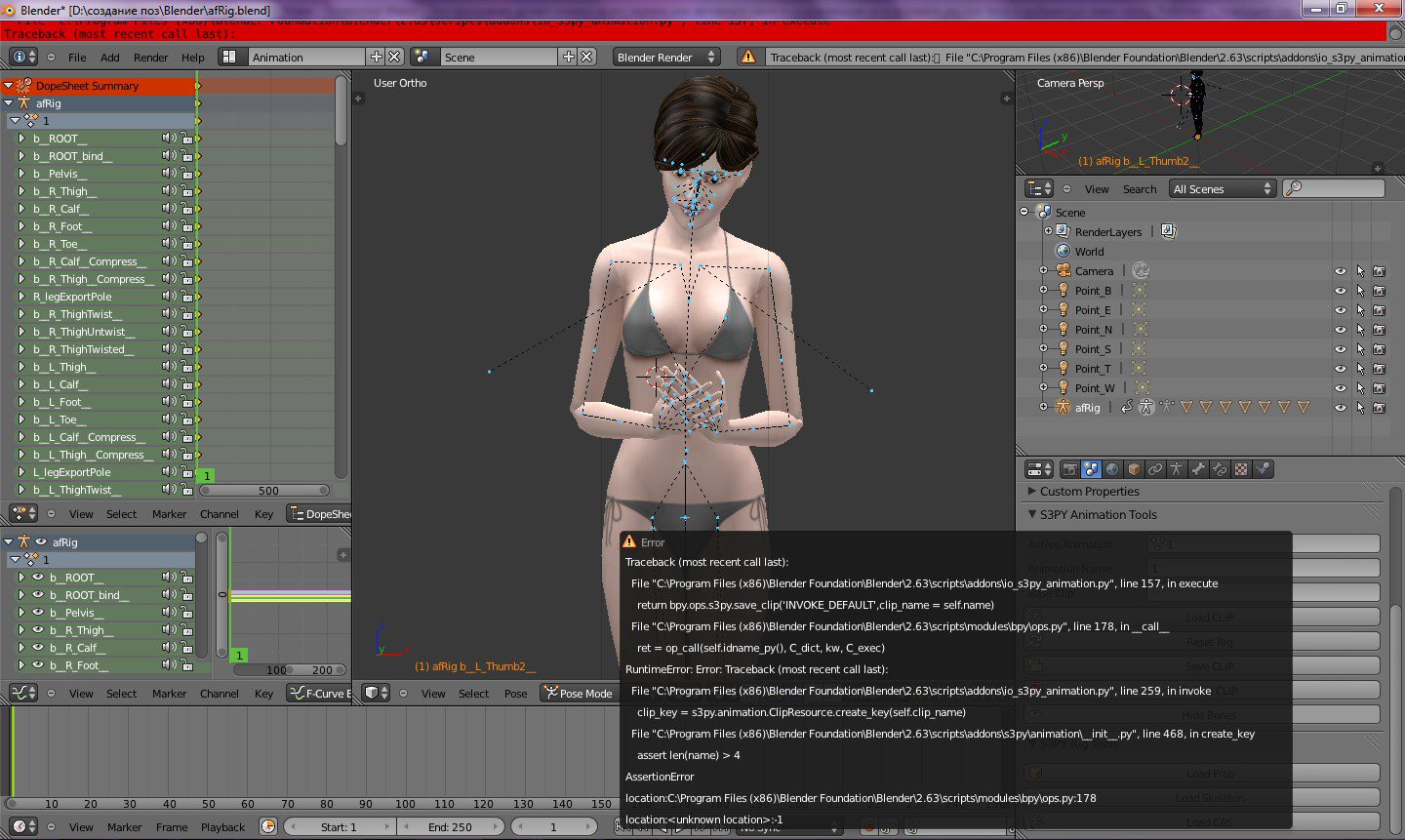Select the Armature data properties icon
The image size is (1405, 840).
pyautogui.click(x=1177, y=469)
